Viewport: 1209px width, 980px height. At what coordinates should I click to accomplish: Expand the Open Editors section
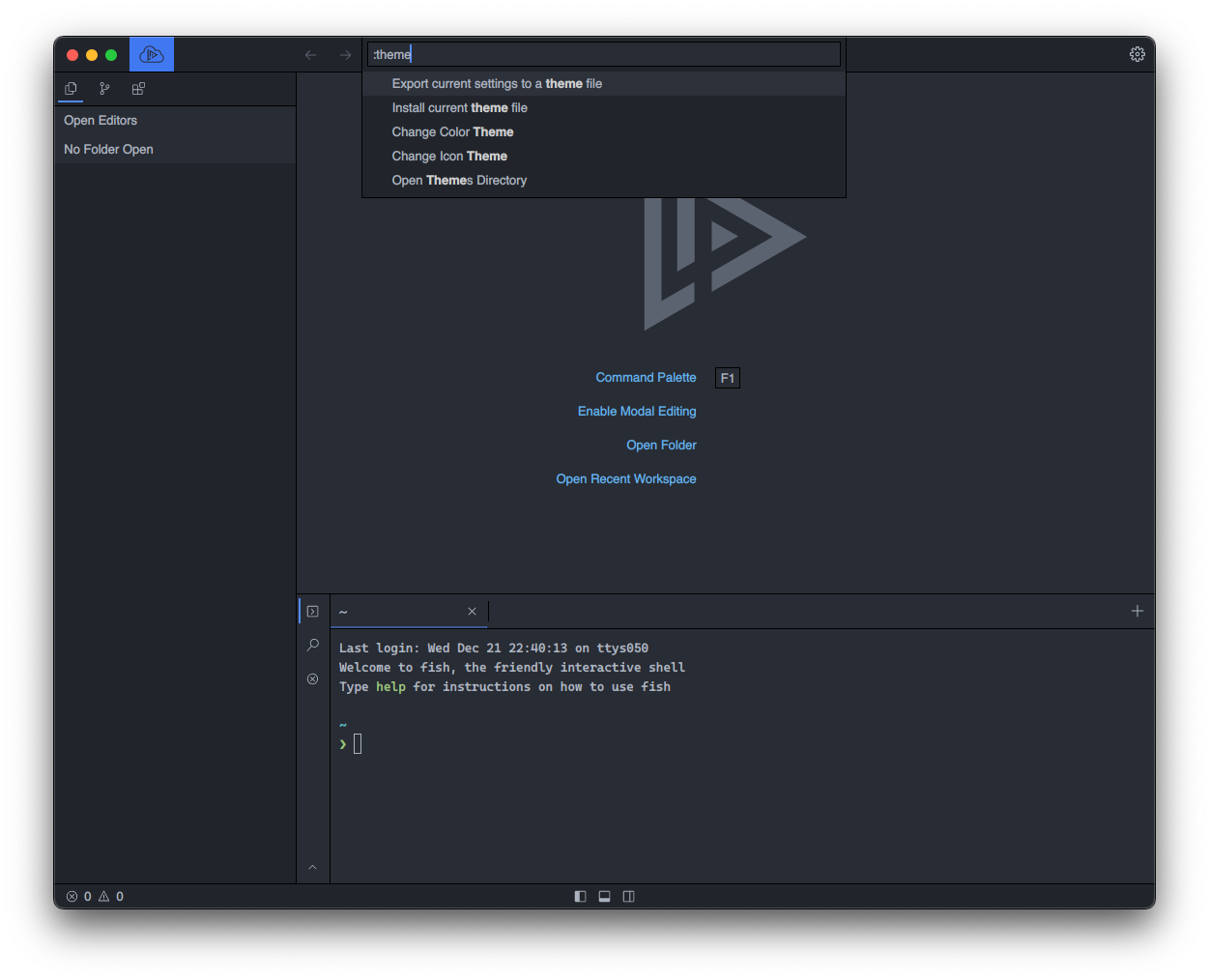[101, 121]
